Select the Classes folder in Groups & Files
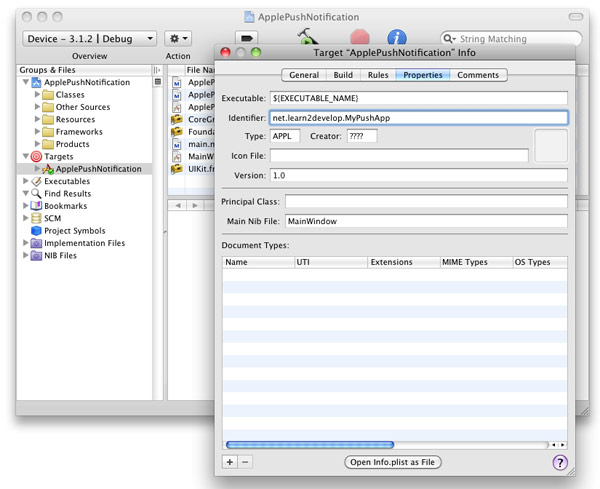 [70, 94]
